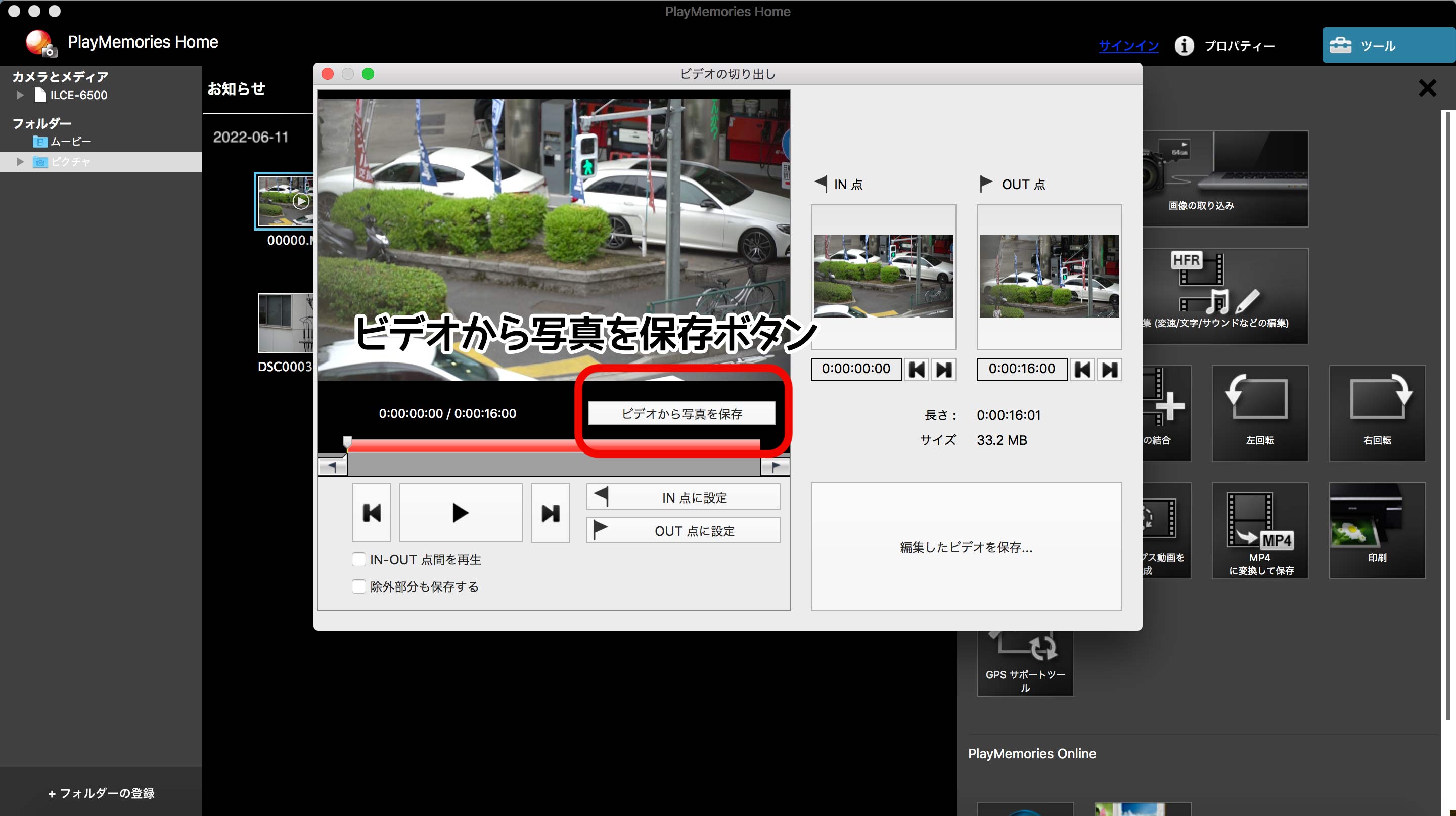Open the timelapse movie creation tool
The image size is (1456, 816).
pyautogui.click(x=1167, y=531)
